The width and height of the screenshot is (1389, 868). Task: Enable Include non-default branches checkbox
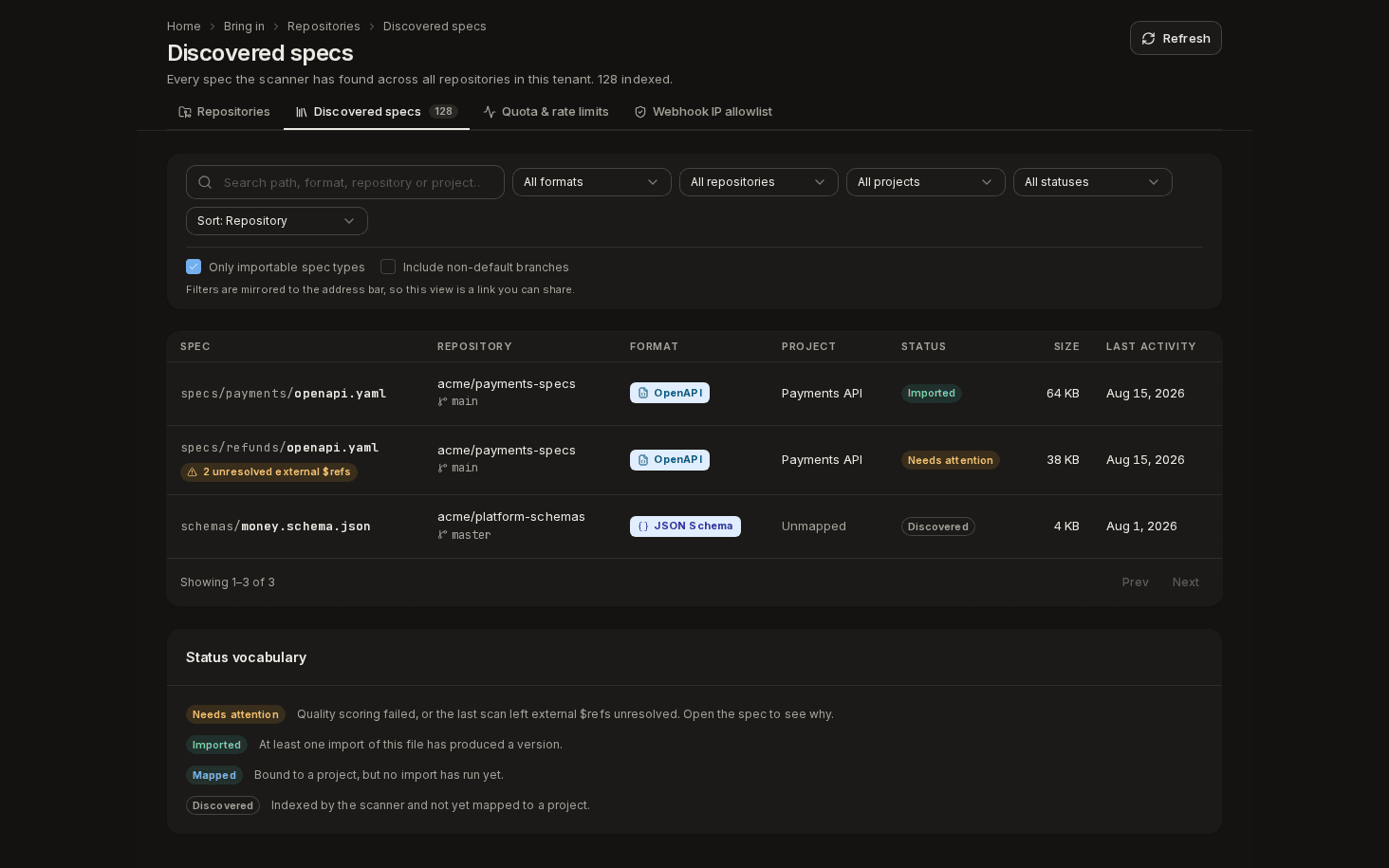pos(388,267)
